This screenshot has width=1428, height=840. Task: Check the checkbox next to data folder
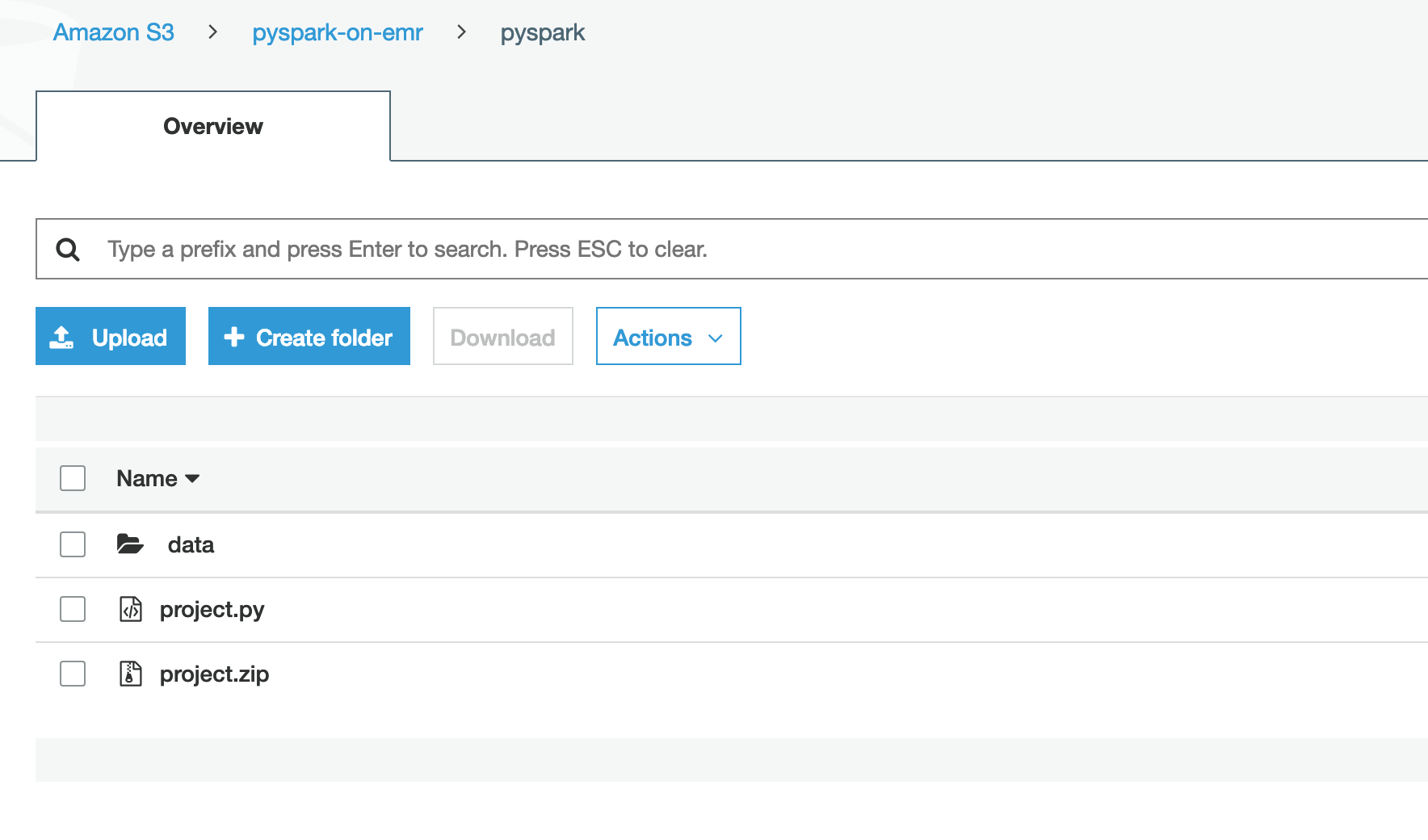pos(72,544)
